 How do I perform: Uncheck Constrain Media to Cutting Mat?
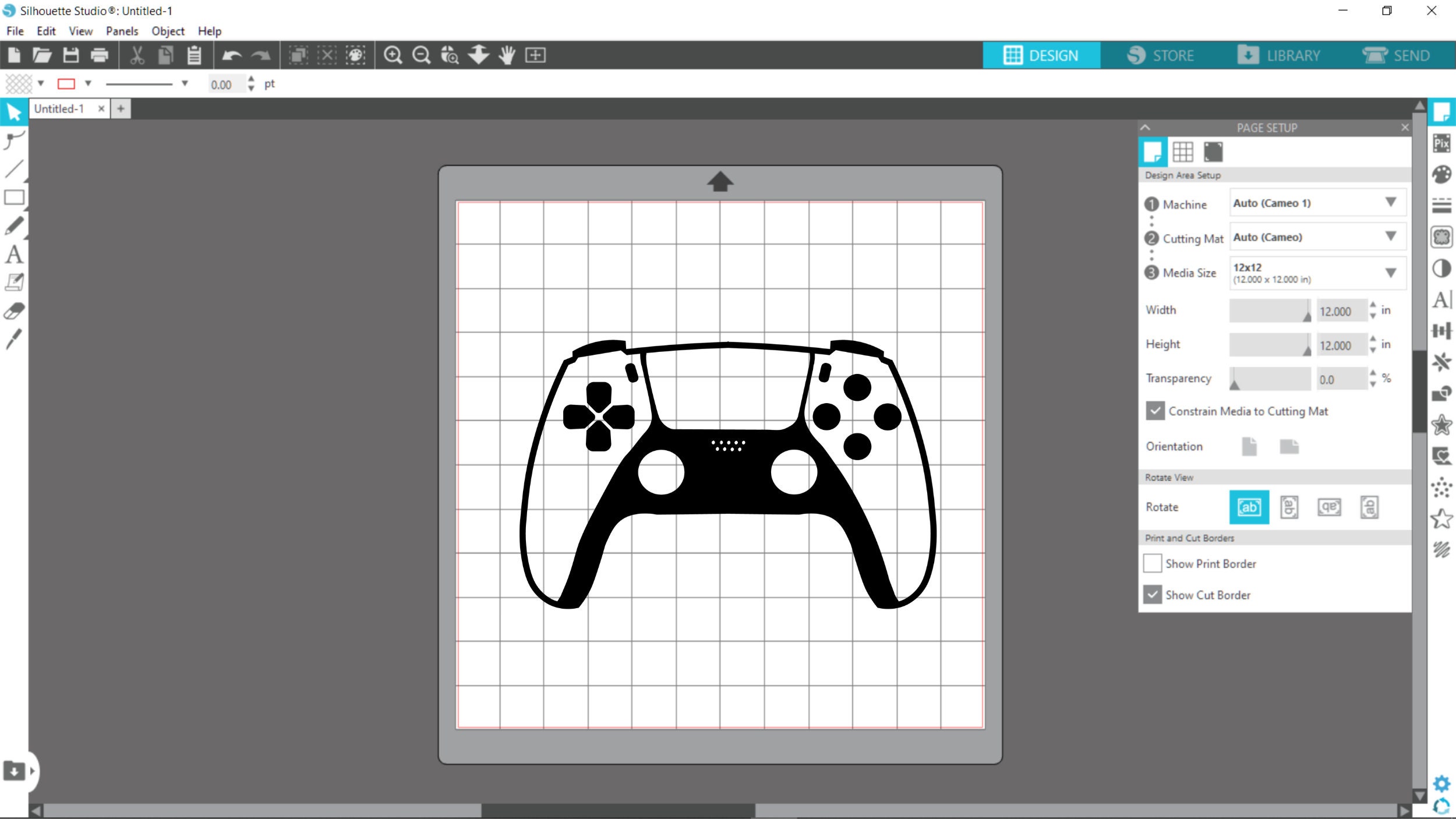pyautogui.click(x=1155, y=411)
